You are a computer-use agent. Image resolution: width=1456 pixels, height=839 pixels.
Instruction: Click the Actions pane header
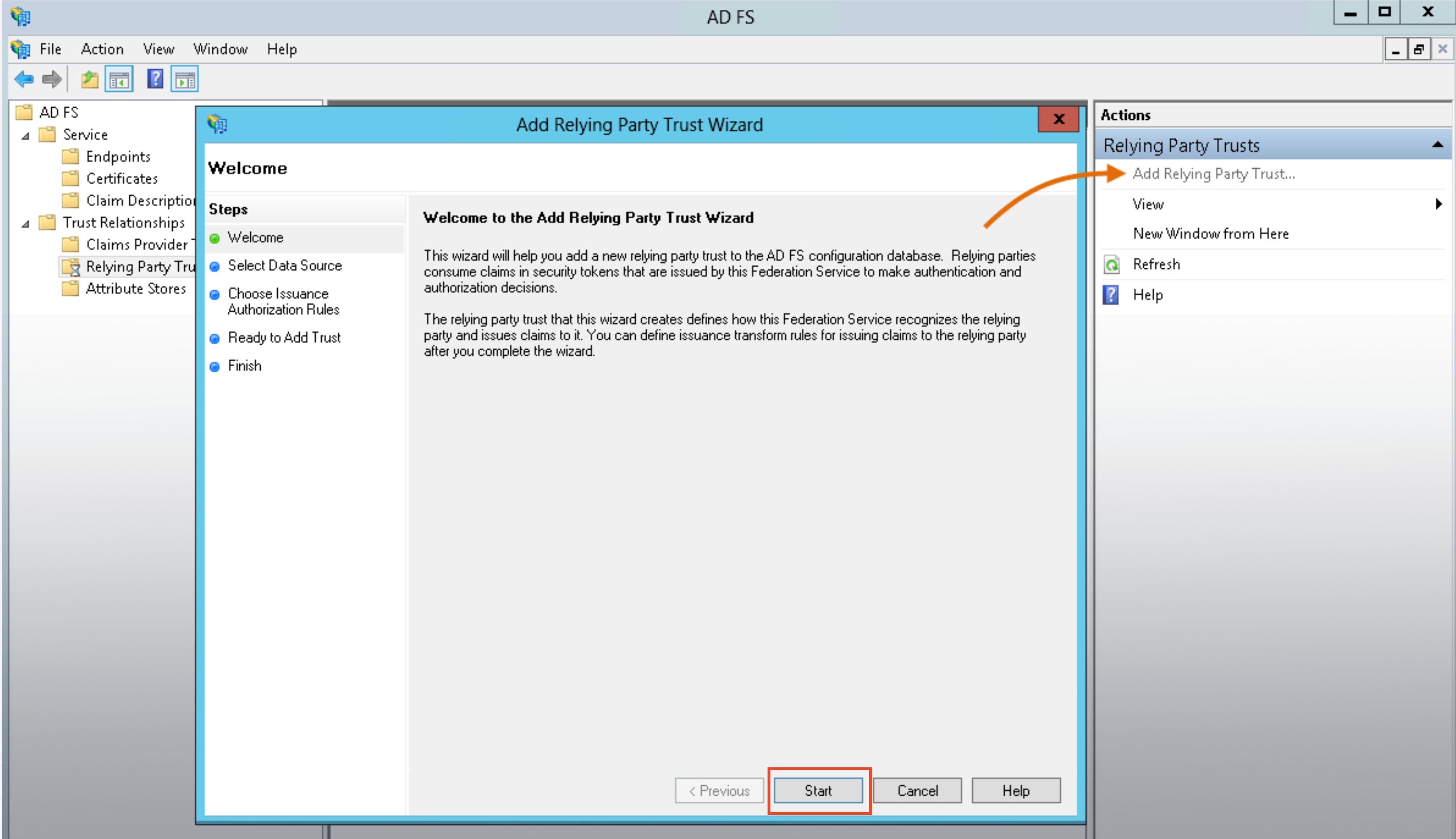pos(1273,115)
